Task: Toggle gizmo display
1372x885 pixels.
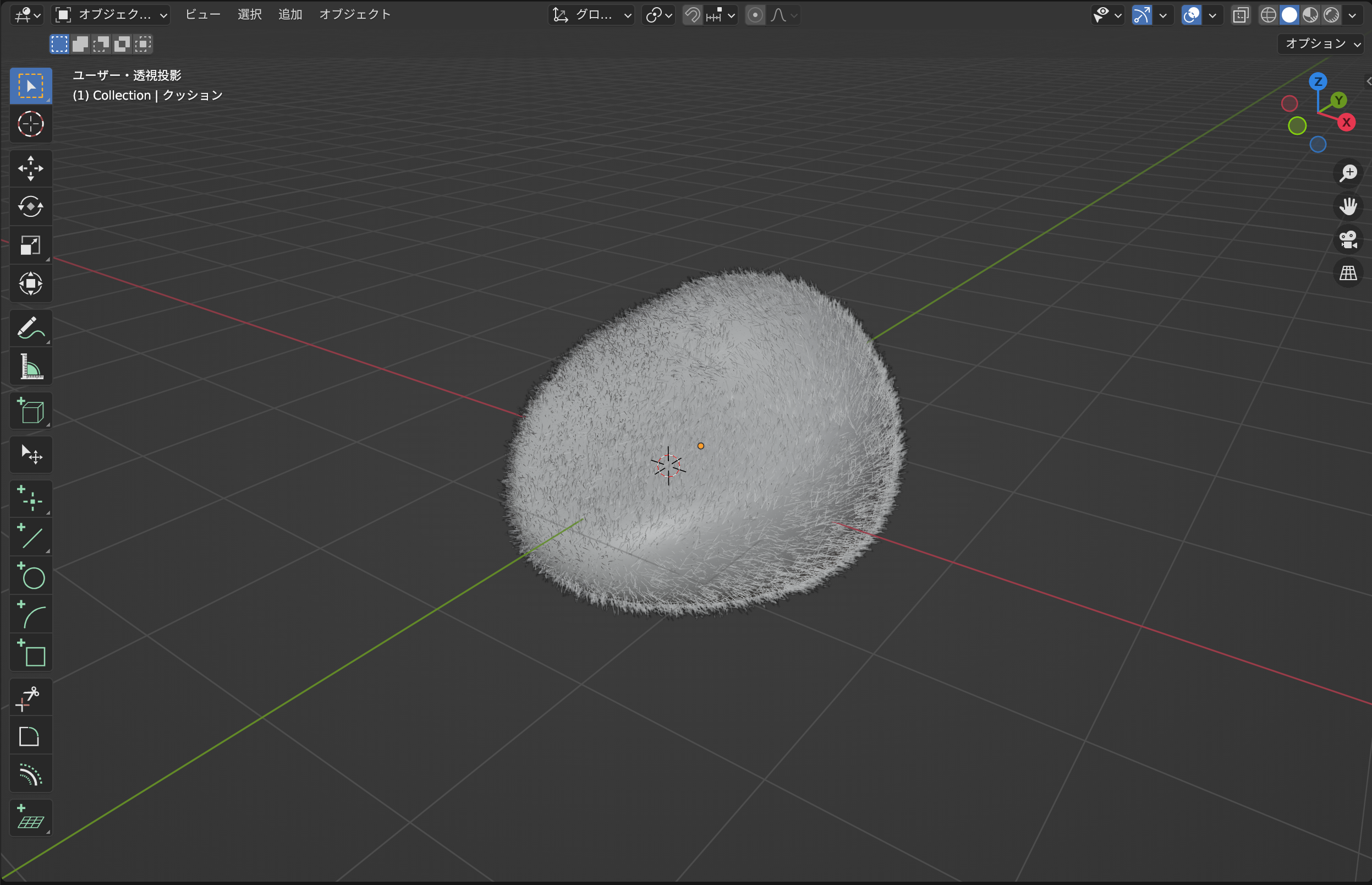Action: [1141, 15]
